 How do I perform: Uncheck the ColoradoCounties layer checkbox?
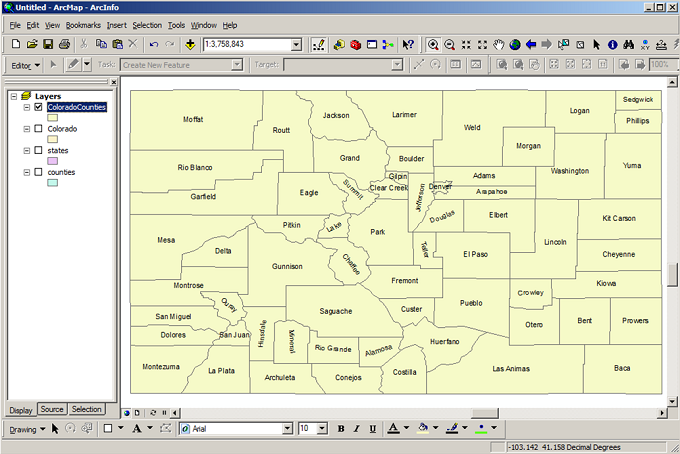pyautogui.click(x=38, y=107)
